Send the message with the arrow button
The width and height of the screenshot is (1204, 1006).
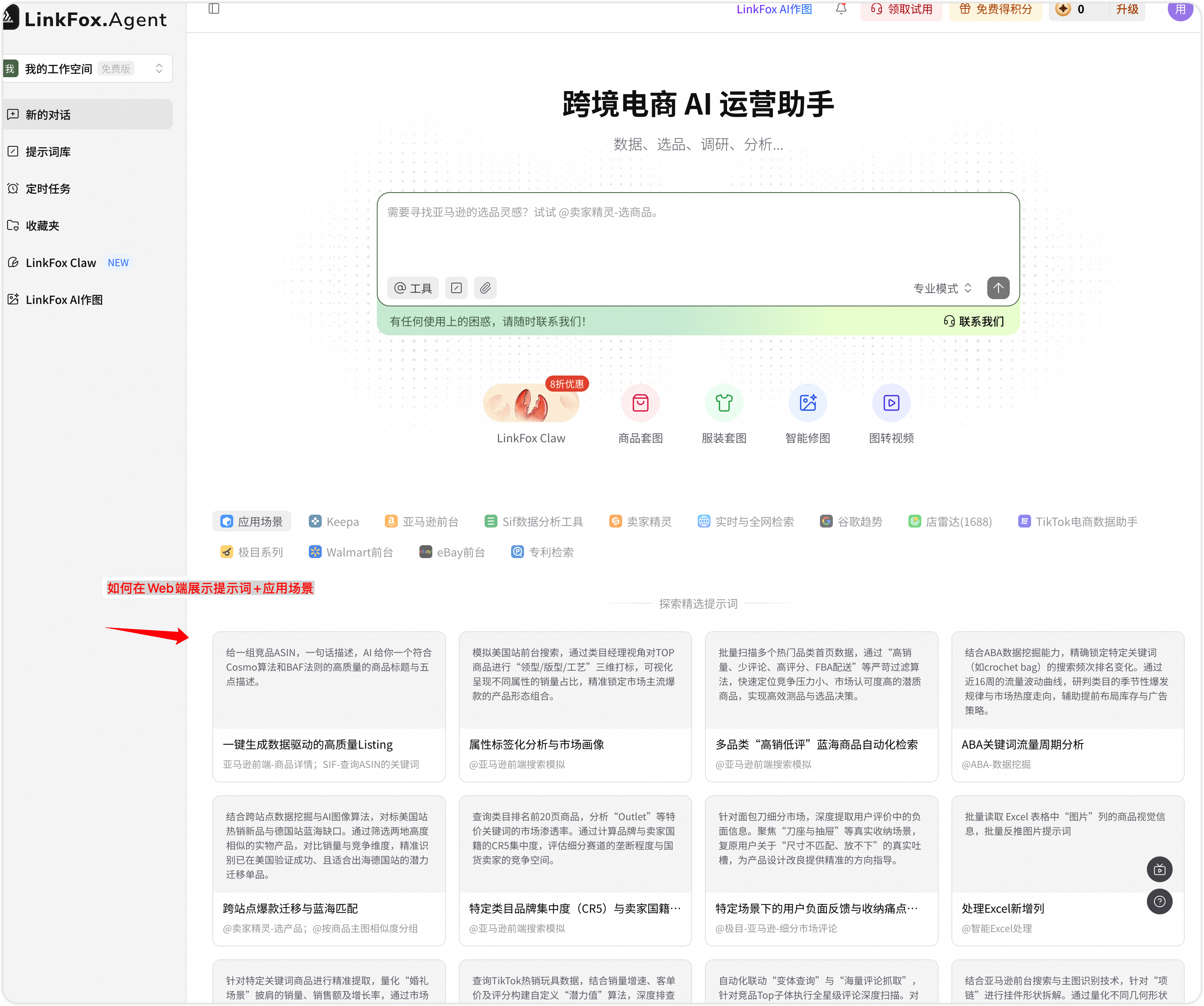click(x=998, y=288)
